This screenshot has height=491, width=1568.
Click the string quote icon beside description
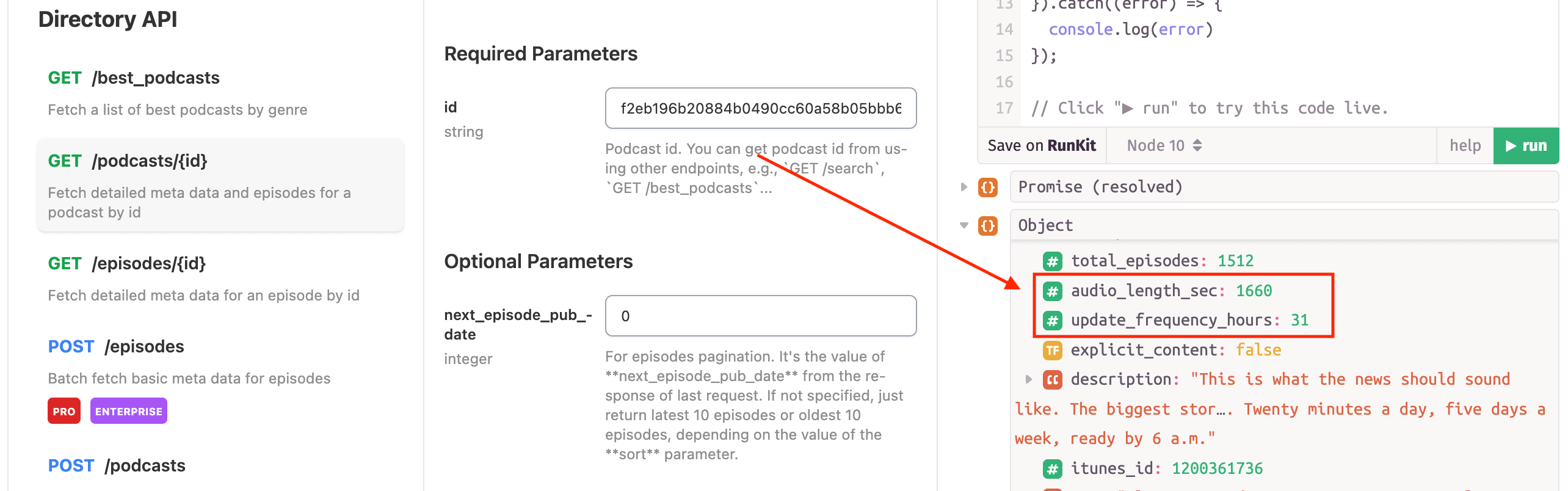(x=1052, y=380)
